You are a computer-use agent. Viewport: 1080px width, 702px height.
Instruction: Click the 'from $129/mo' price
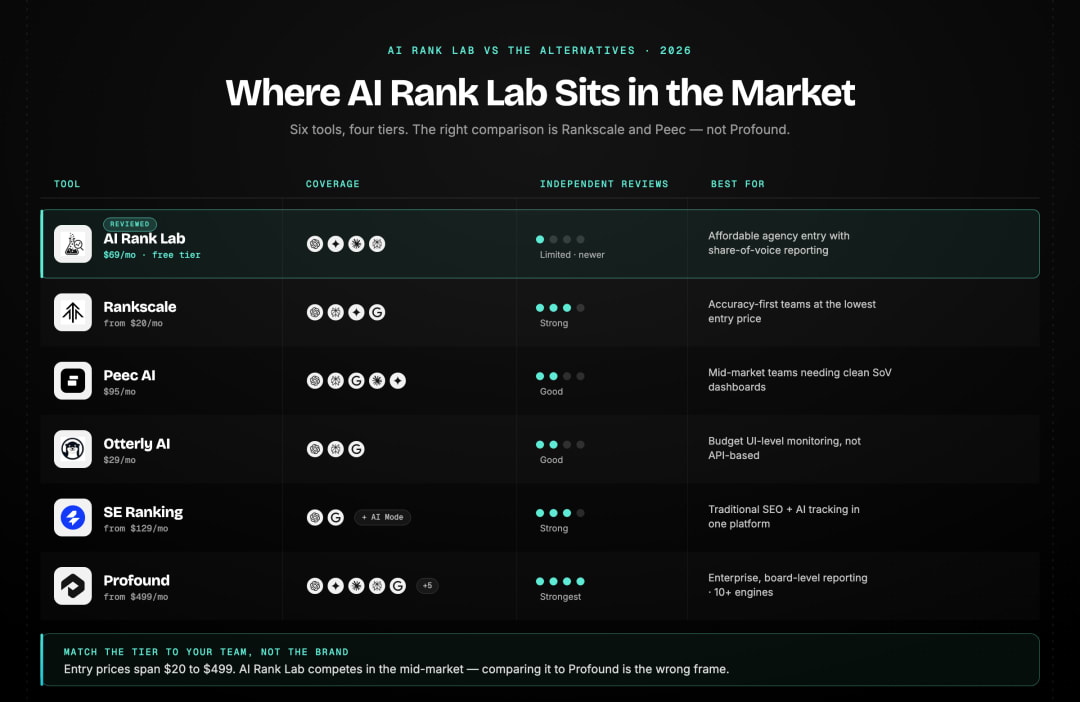click(136, 528)
